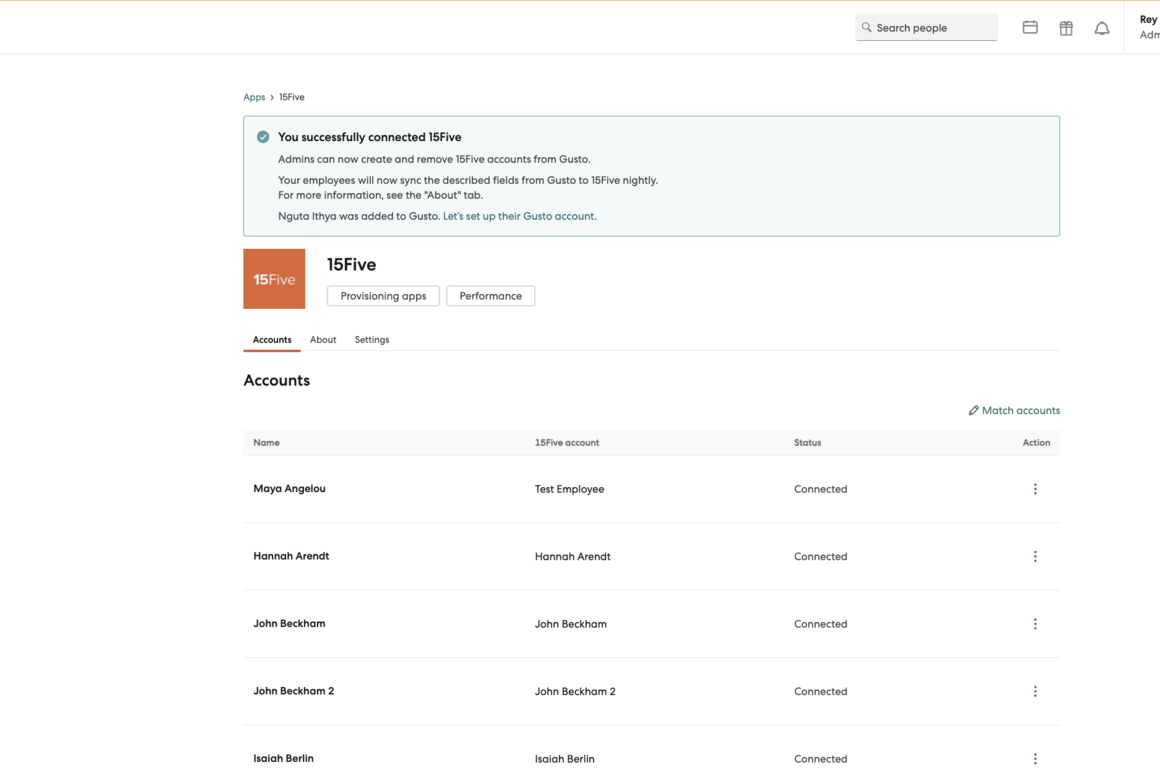Image resolution: width=1160 pixels, height=778 pixels.
Task: Select the Accounts tab
Action: click(272, 339)
